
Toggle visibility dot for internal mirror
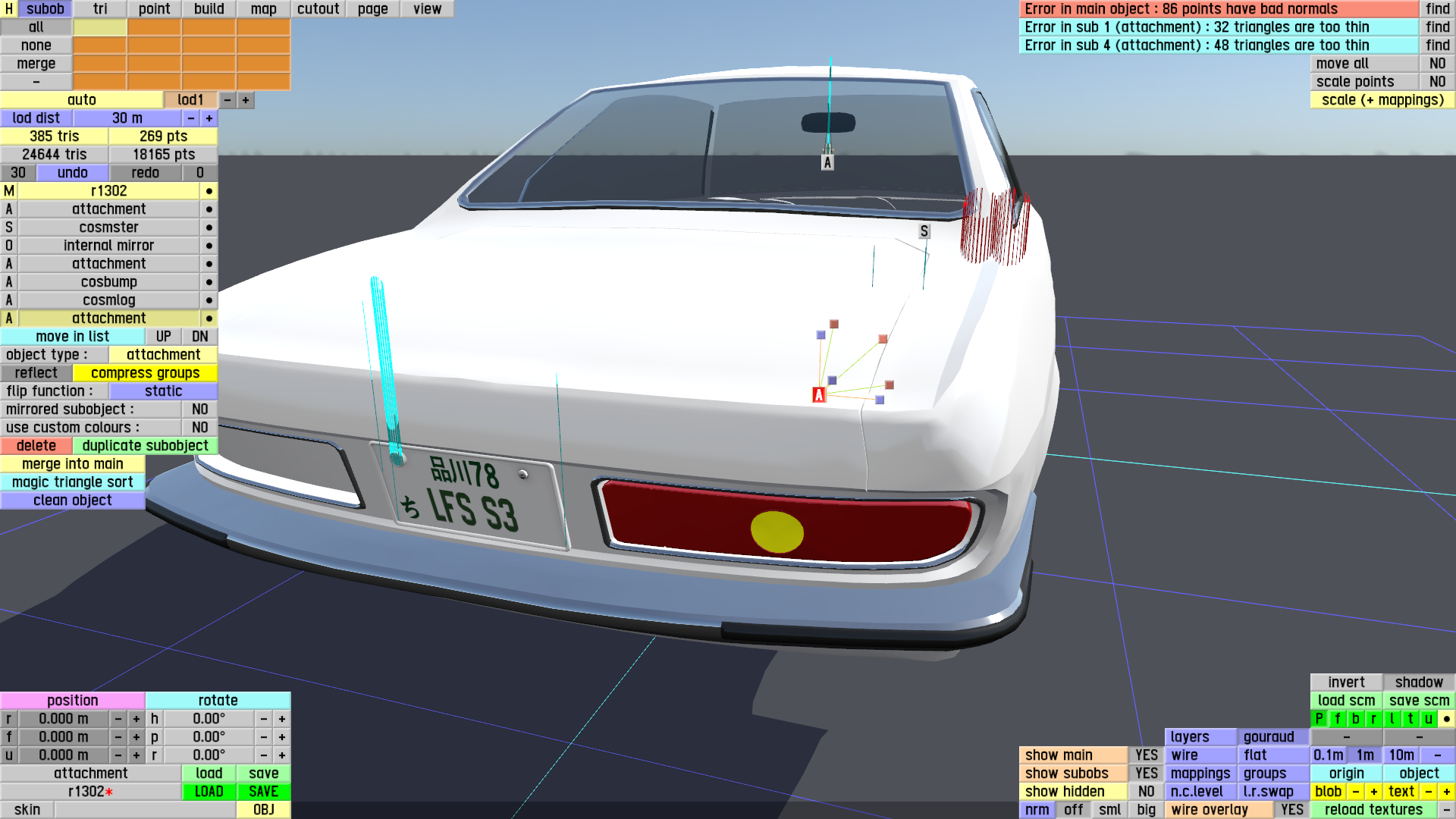click(x=209, y=246)
